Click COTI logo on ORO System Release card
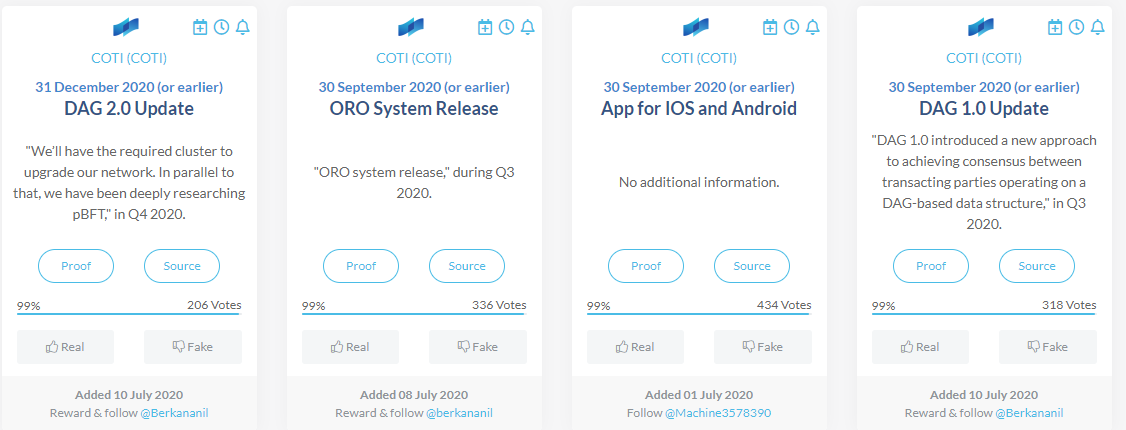This screenshot has height=430, width=1126. click(411, 27)
